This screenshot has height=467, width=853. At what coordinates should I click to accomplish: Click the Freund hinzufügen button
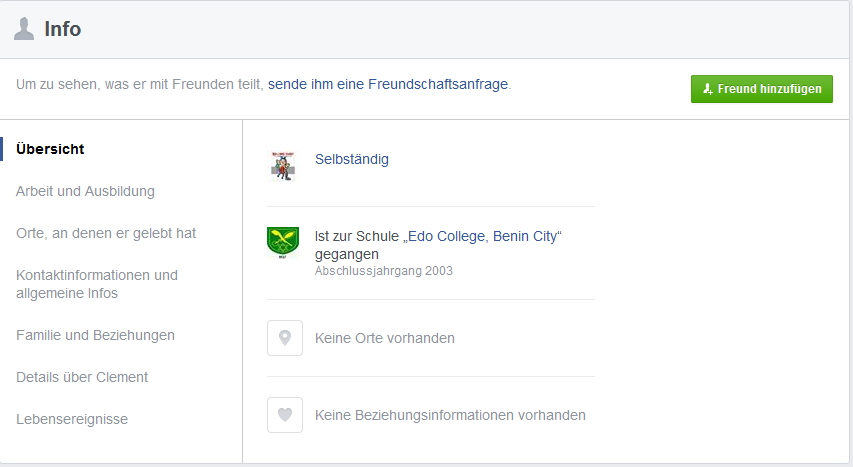point(762,89)
